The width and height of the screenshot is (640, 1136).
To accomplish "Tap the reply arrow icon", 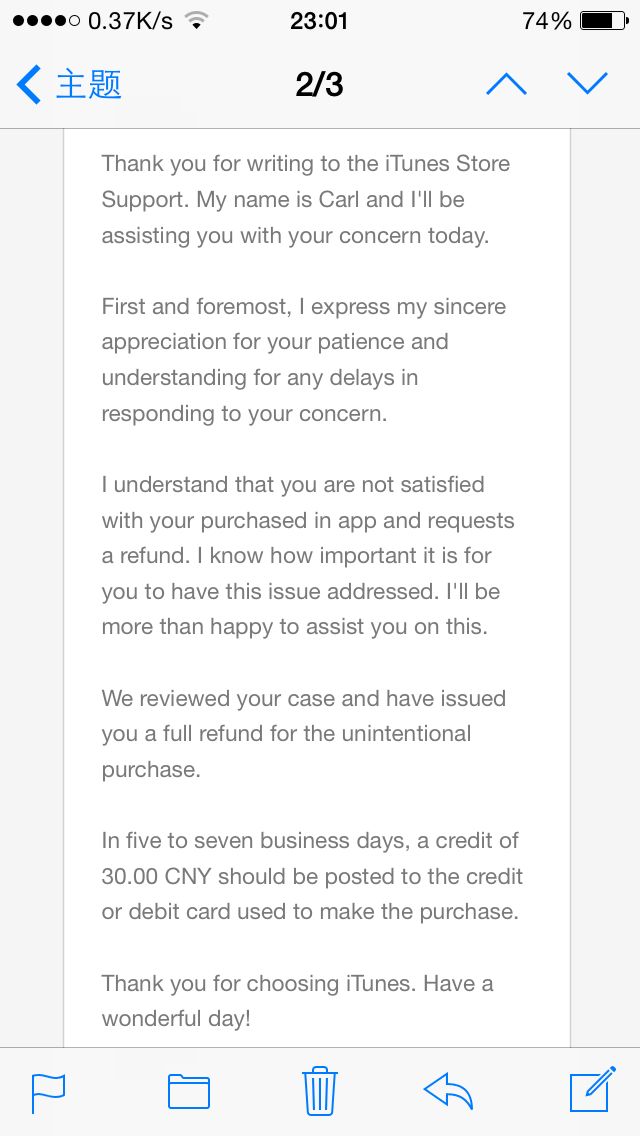I will click(448, 1091).
